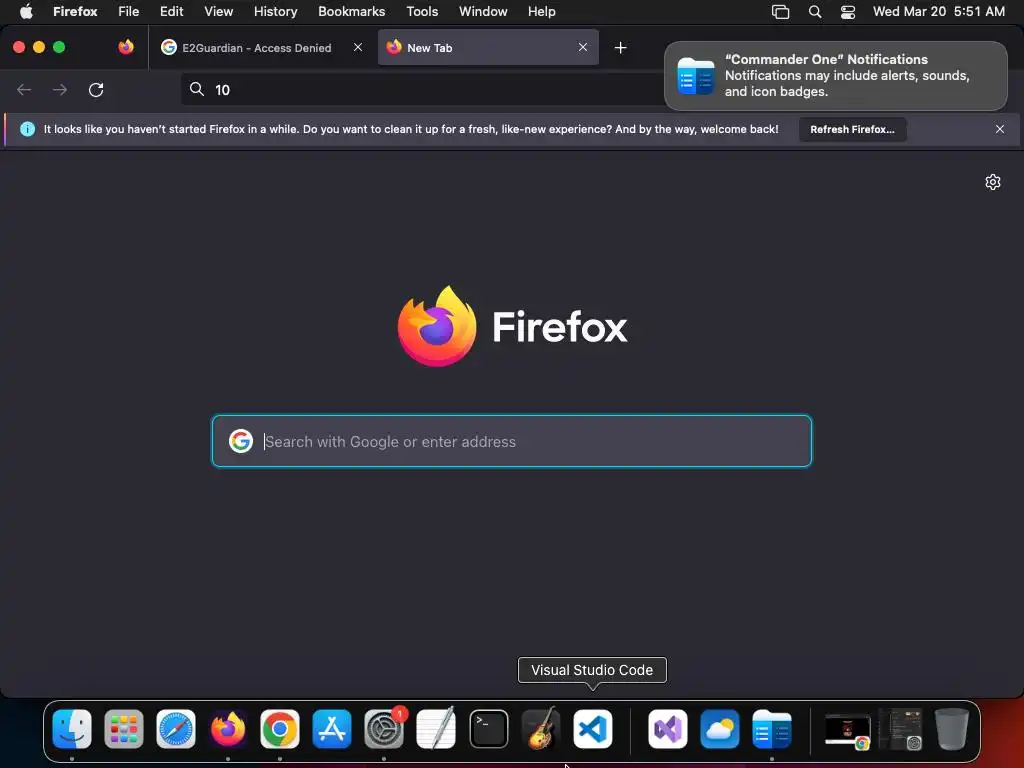Click the address bar search magnifier

[197, 89]
